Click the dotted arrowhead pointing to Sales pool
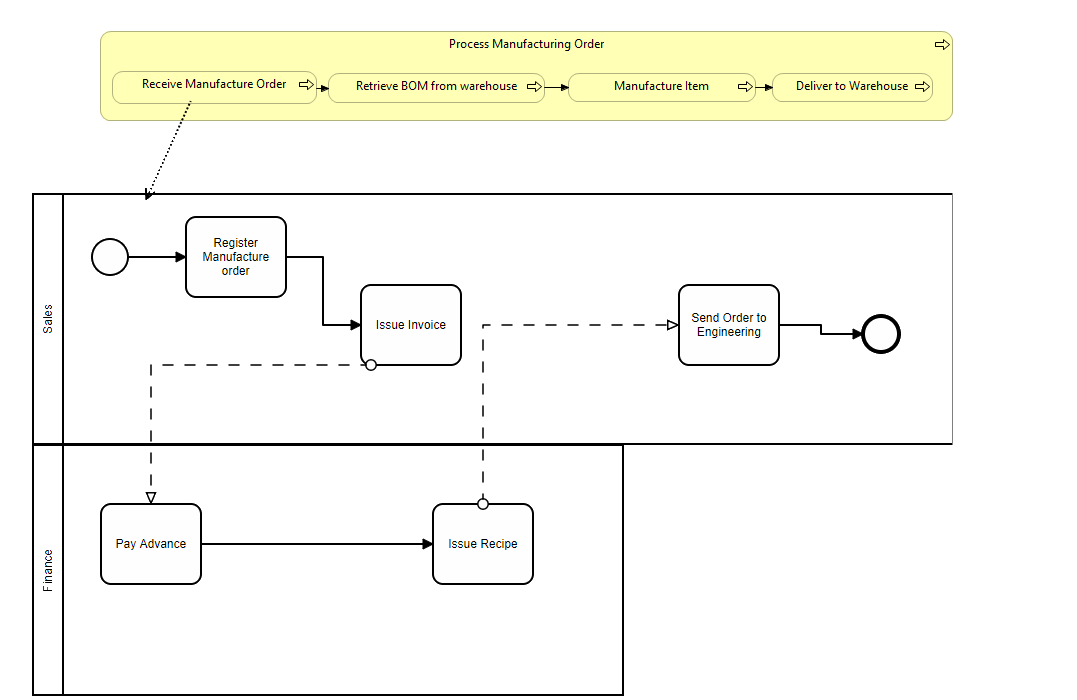The image size is (1077, 700). 148,194
